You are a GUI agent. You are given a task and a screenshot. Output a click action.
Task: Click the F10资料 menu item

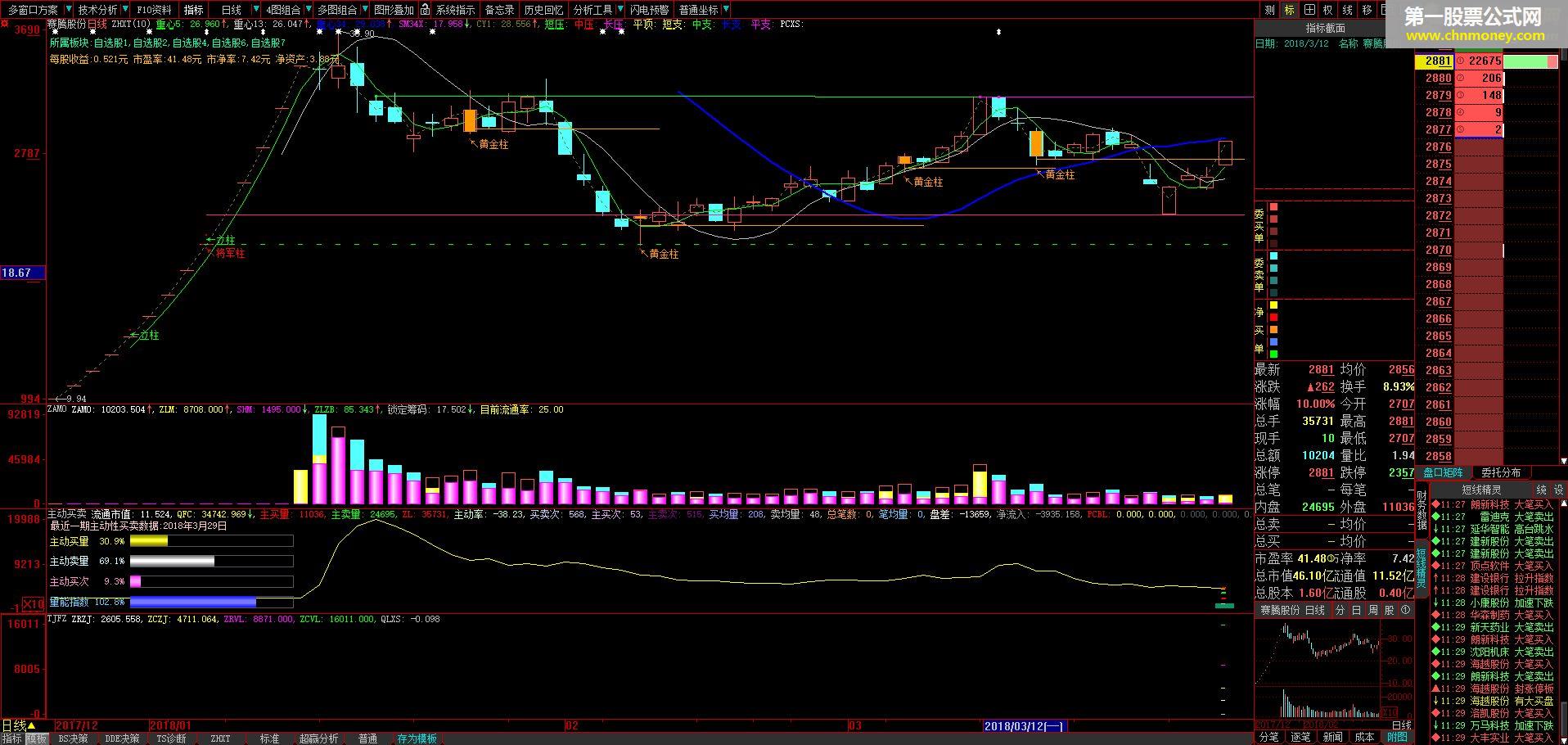tap(154, 10)
